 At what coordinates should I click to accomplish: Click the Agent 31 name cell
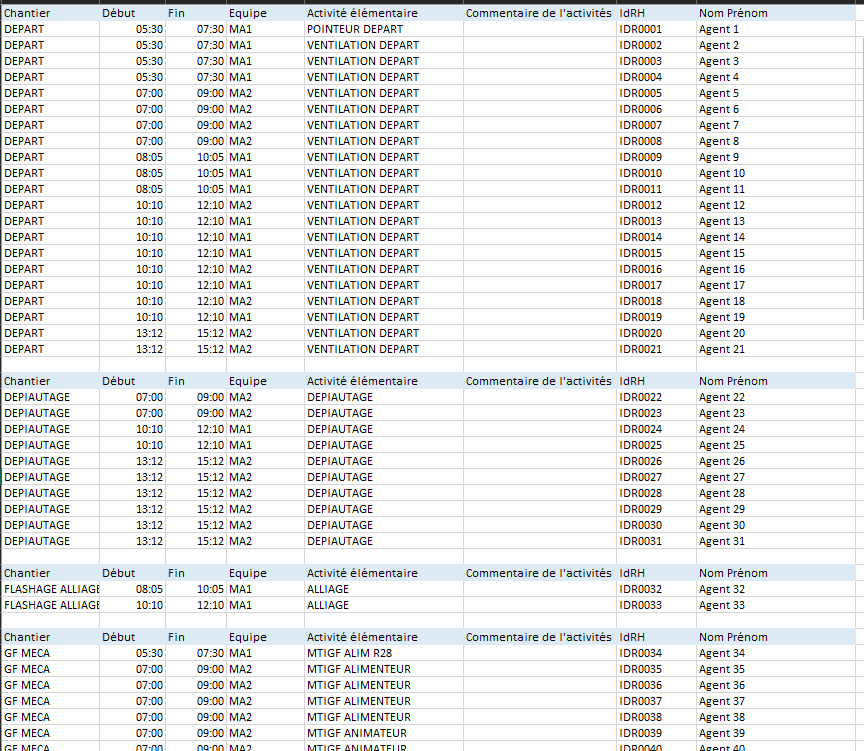click(x=722, y=541)
